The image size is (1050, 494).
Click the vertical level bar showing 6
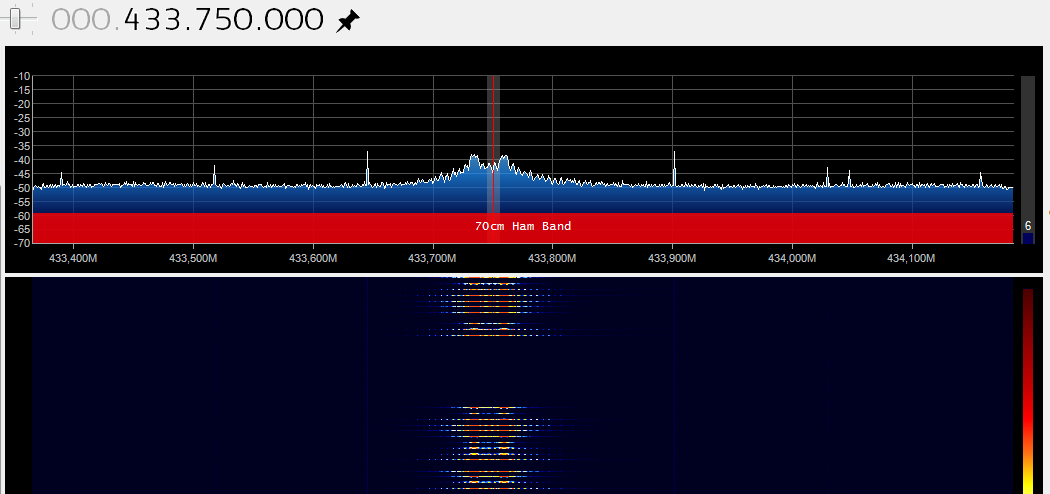coord(1027,160)
